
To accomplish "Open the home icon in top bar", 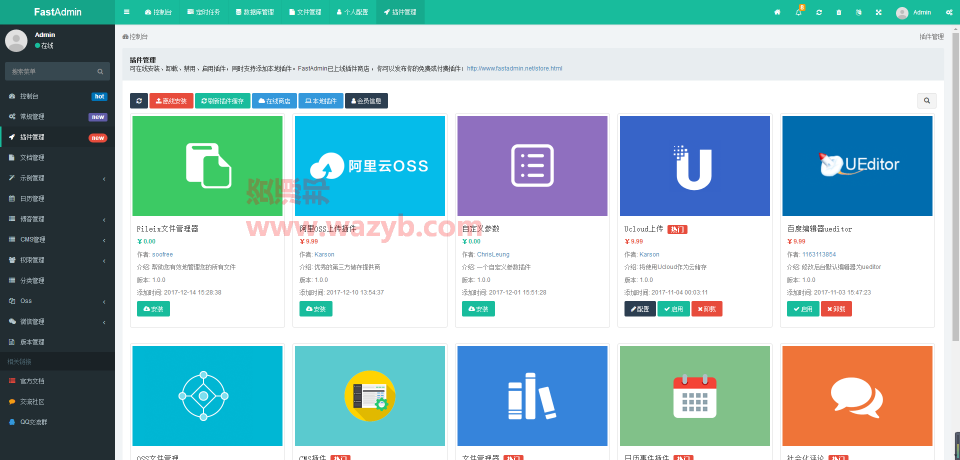I will point(778,12).
